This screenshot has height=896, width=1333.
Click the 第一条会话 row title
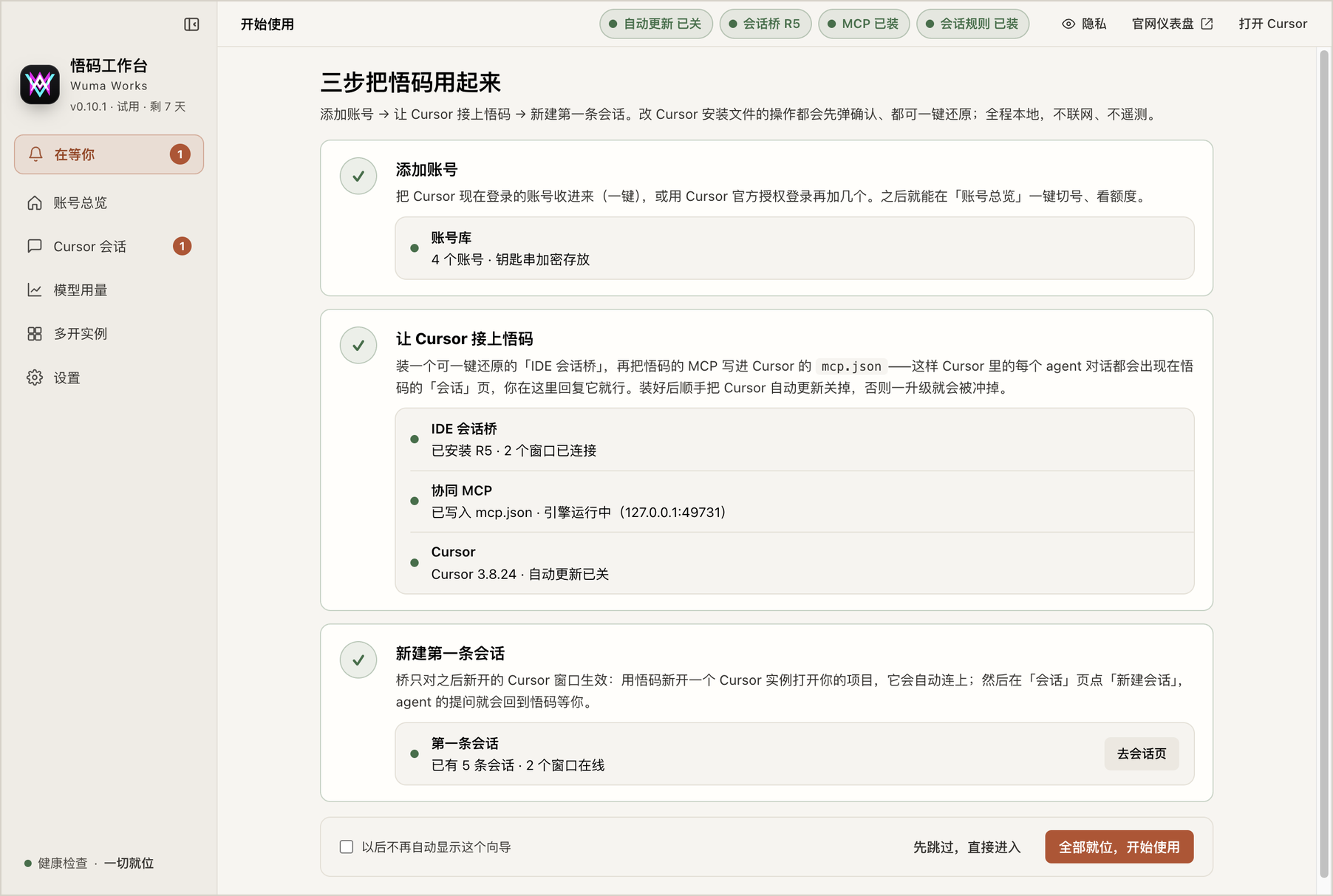pyautogui.click(x=465, y=743)
